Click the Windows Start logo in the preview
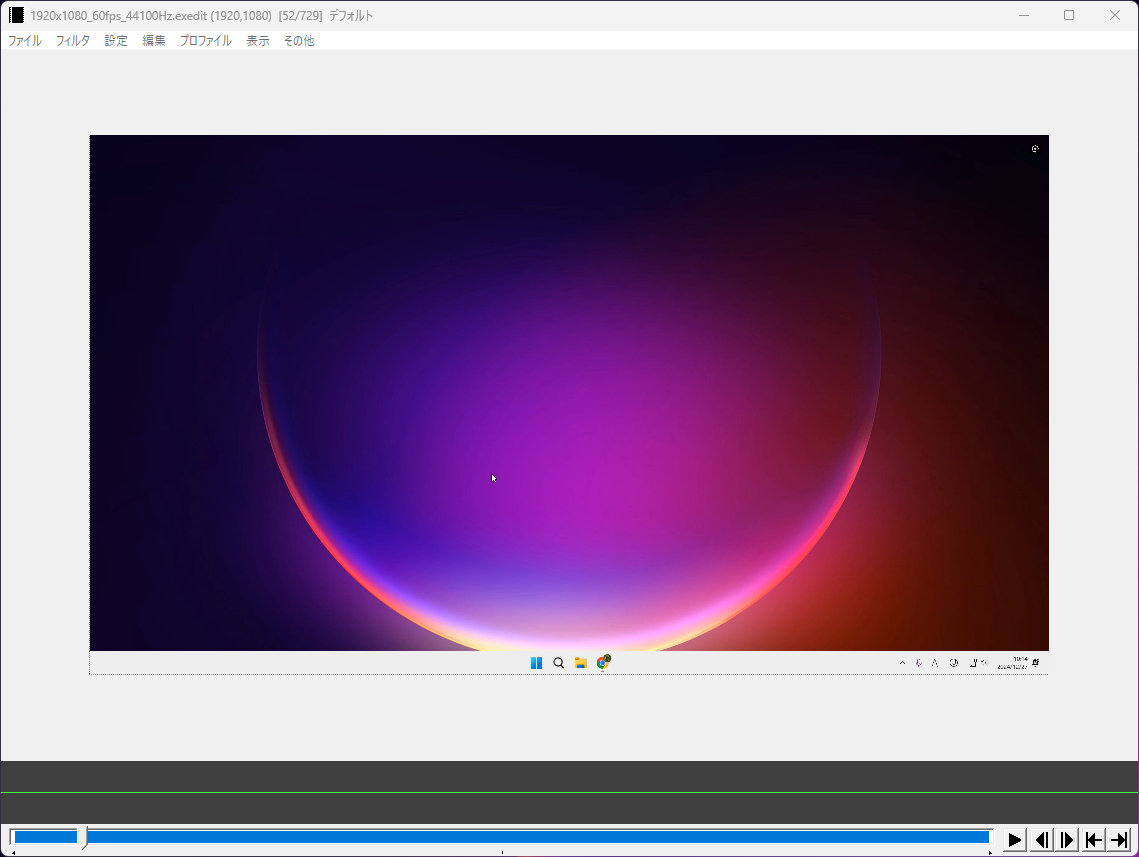This screenshot has height=857, width=1139. pos(536,663)
